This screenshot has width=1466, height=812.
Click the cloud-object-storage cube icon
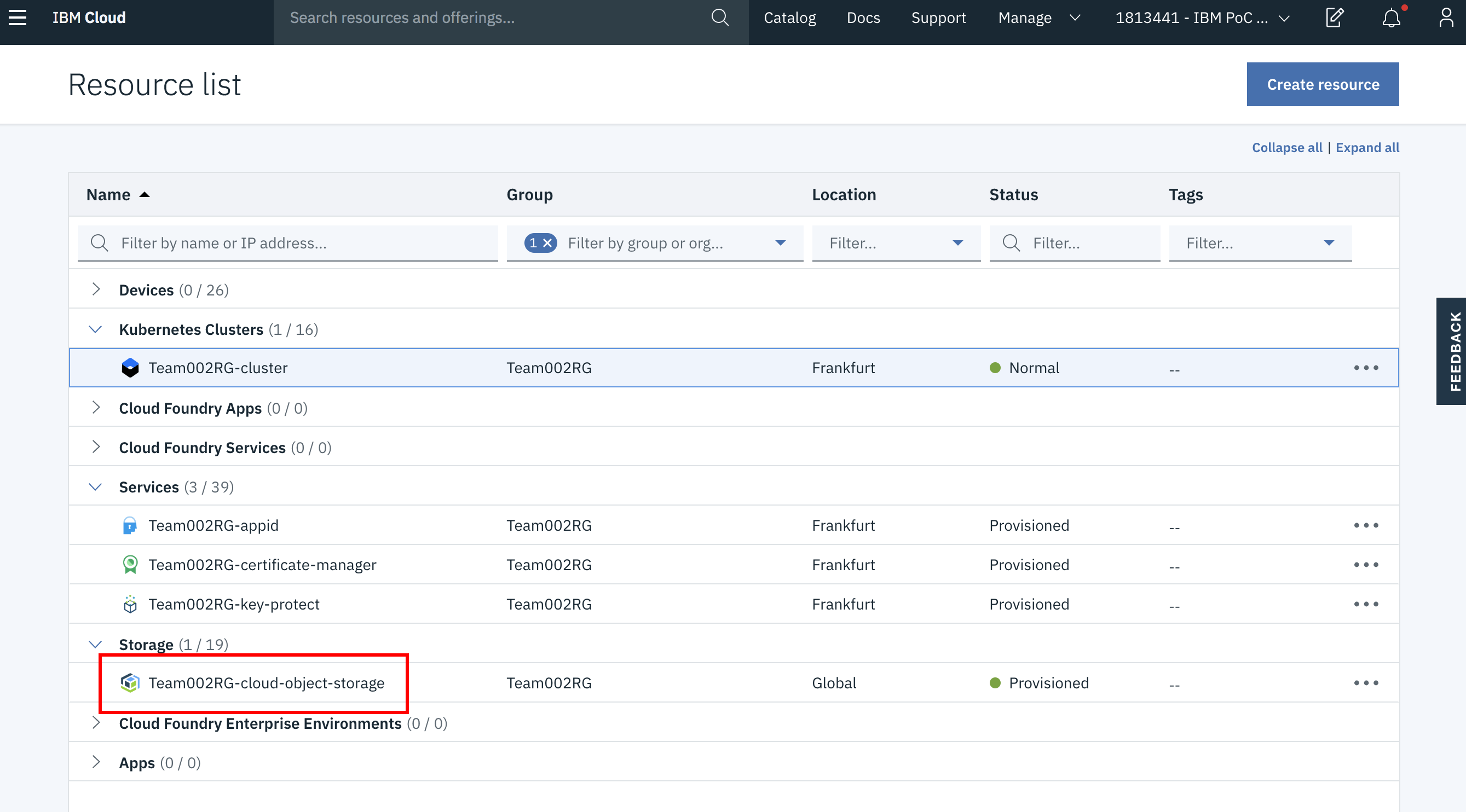click(x=130, y=683)
